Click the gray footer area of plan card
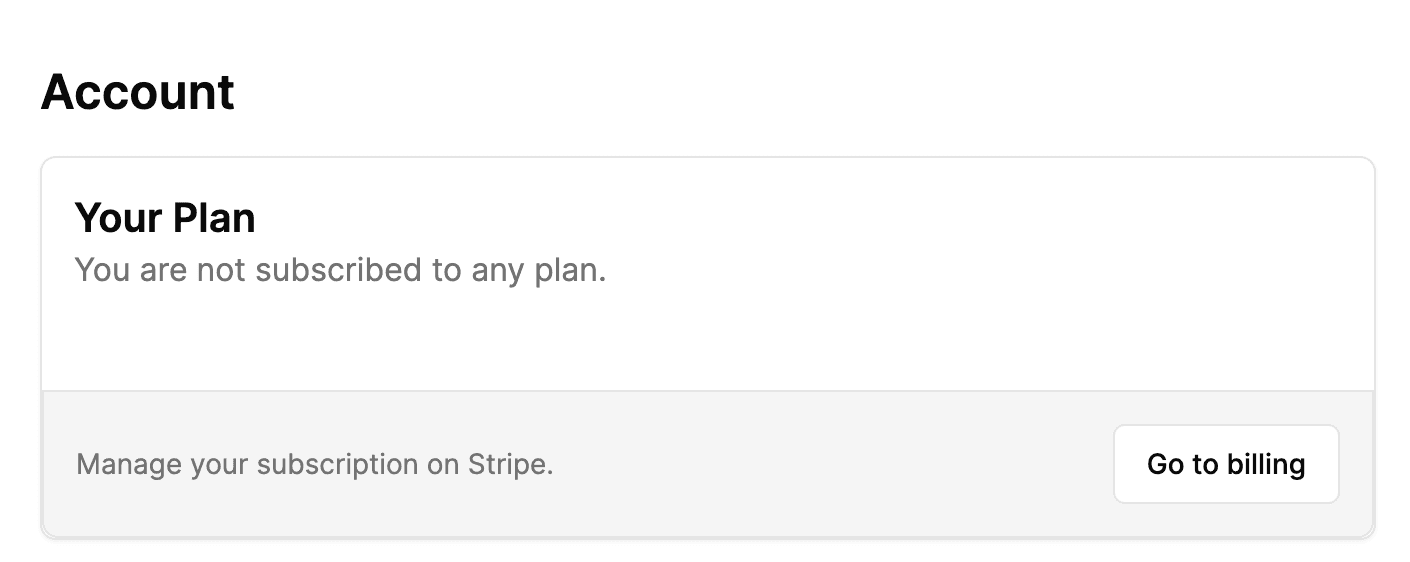This screenshot has height=562, width=1410. point(708,464)
